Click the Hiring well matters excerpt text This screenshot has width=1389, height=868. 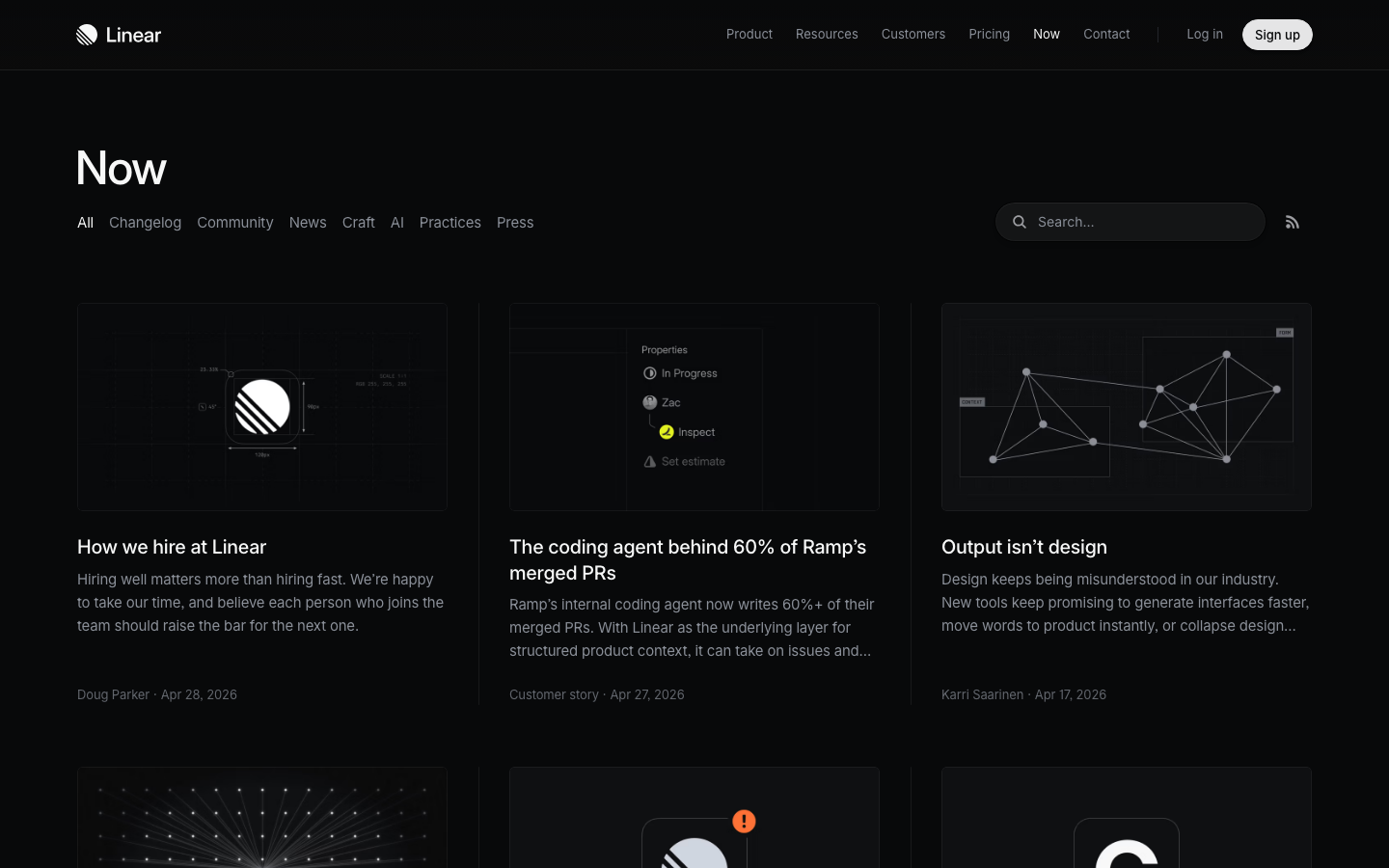pos(260,603)
